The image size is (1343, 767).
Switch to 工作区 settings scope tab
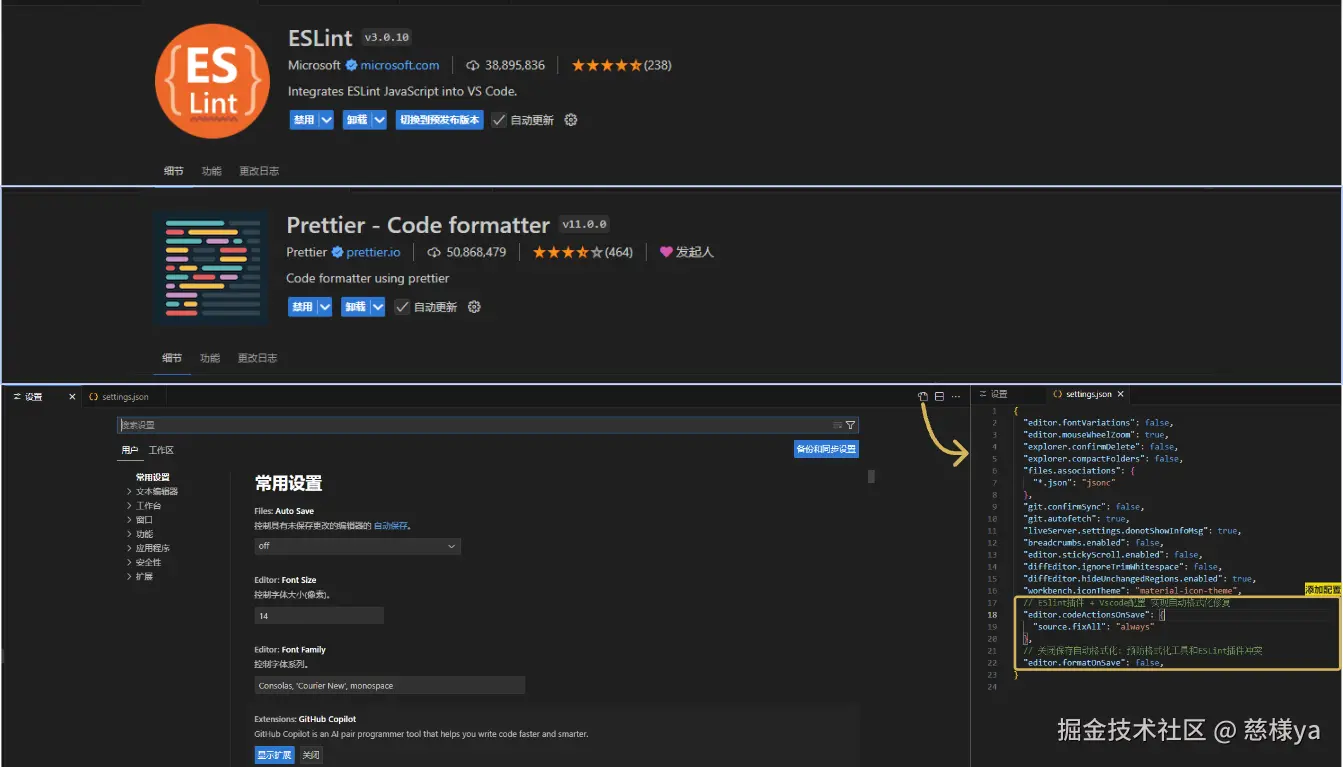(x=161, y=450)
